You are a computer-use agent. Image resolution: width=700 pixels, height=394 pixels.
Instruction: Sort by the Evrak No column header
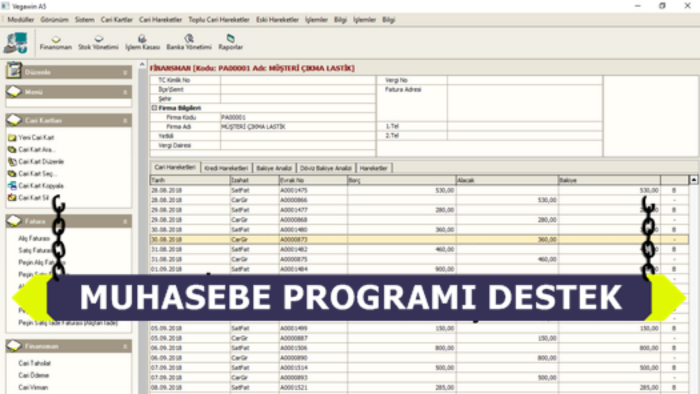[x=313, y=180]
